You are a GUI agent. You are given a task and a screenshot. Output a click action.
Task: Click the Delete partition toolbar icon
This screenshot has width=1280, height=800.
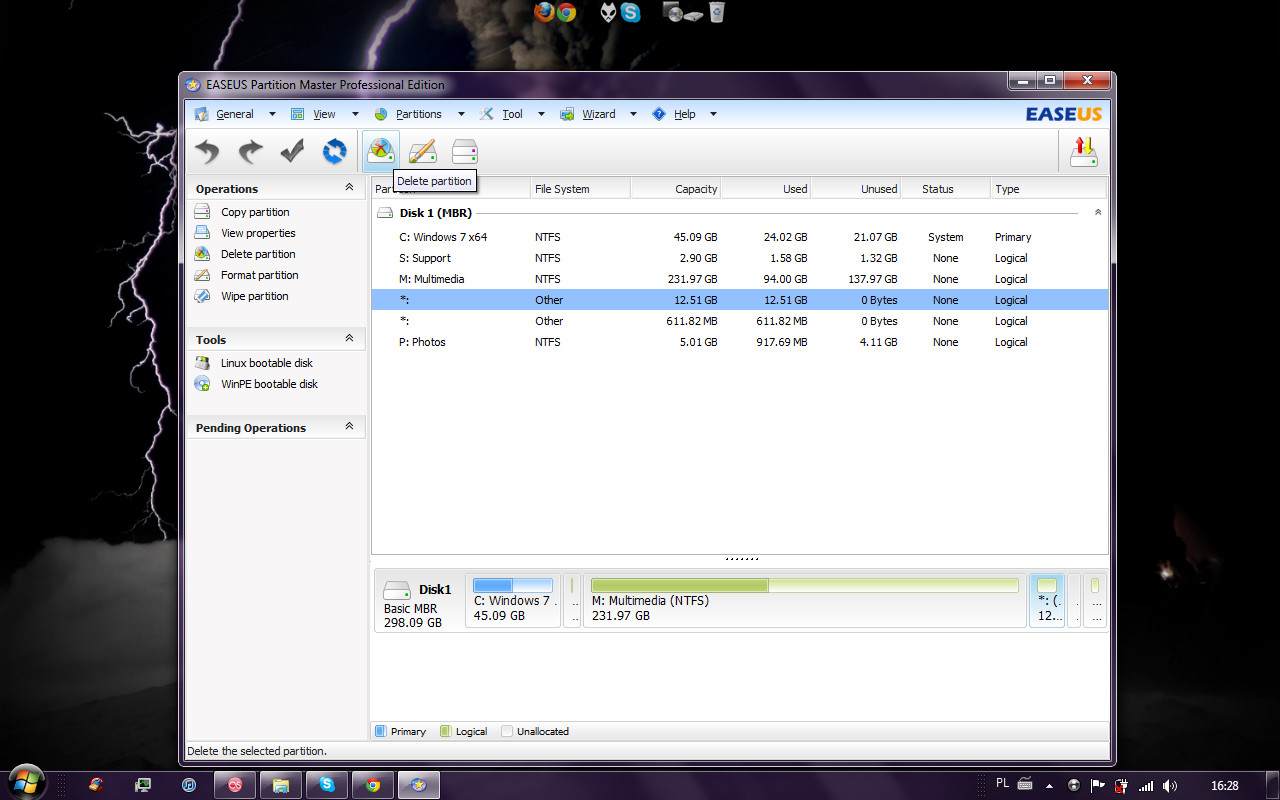coord(381,152)
